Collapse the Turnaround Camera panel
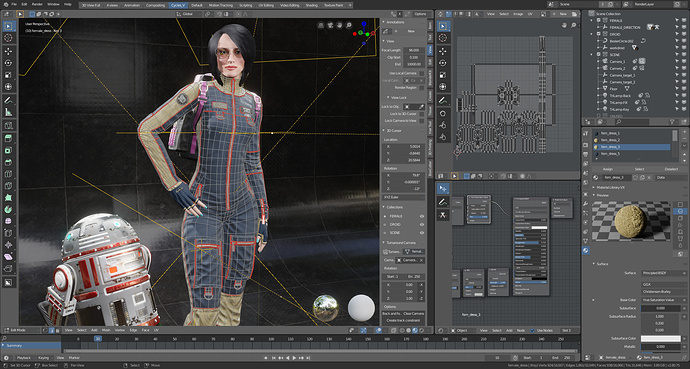This screenshot has width=690, height=369. [x=384, y=243]
